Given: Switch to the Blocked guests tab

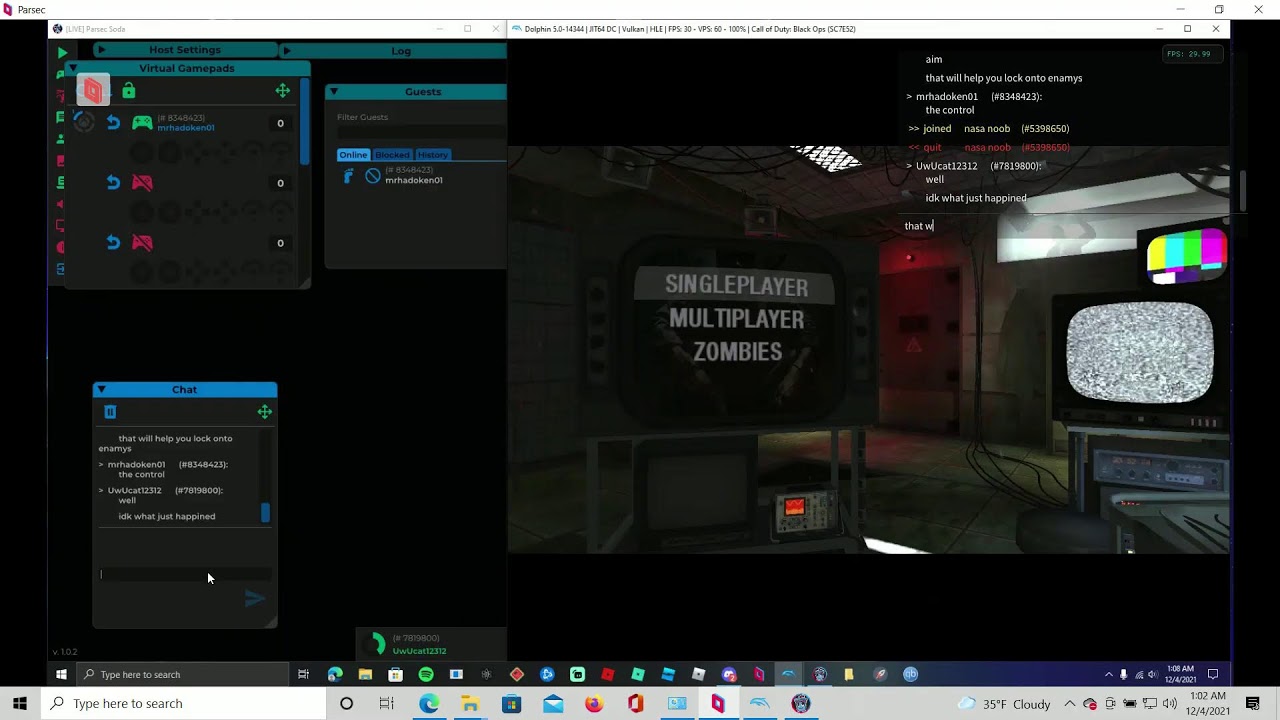Looking at the screenshot, I should (392, 155).
